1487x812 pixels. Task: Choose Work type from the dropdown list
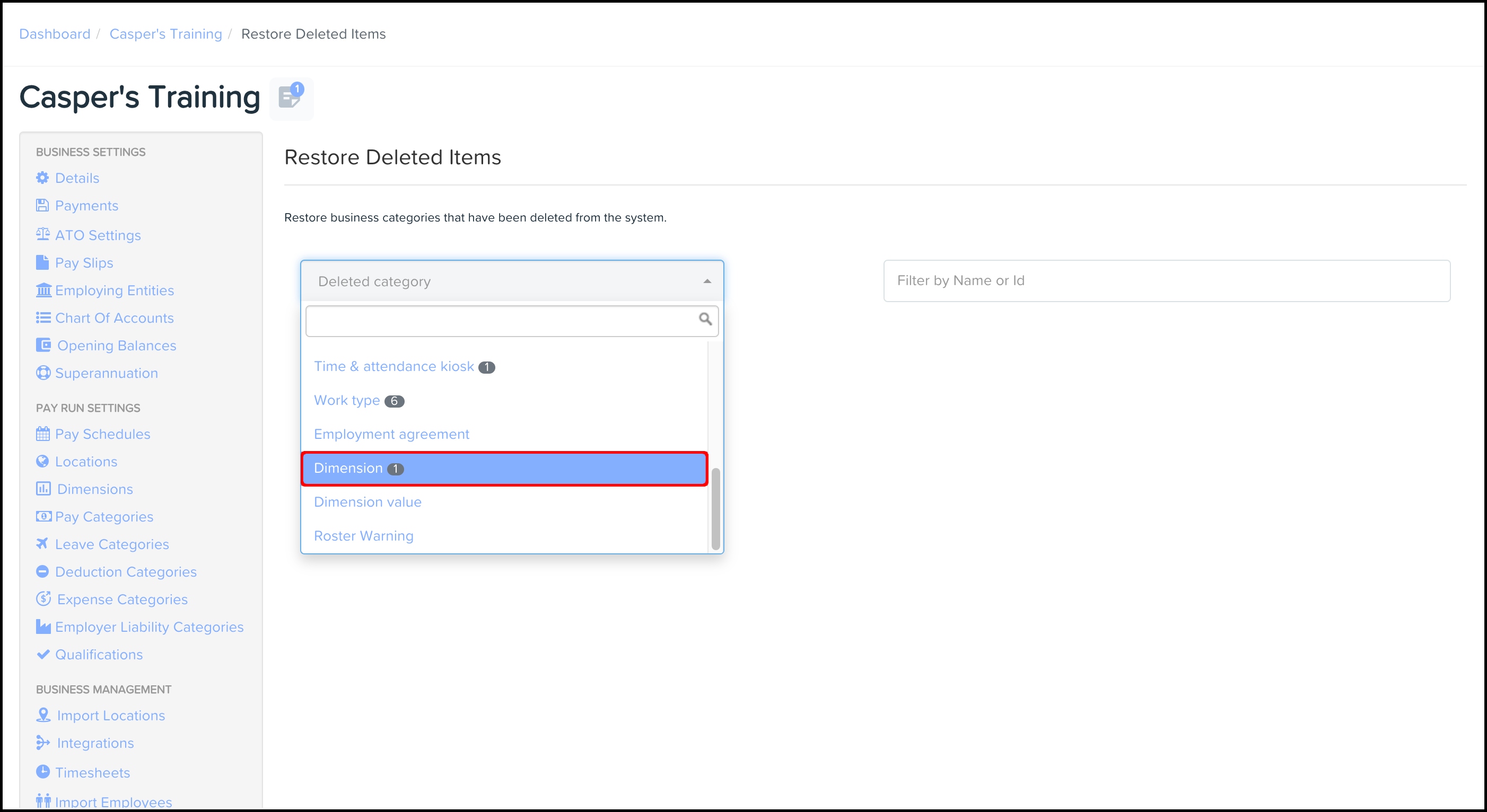pyautogui.click(x=346, y=400)
